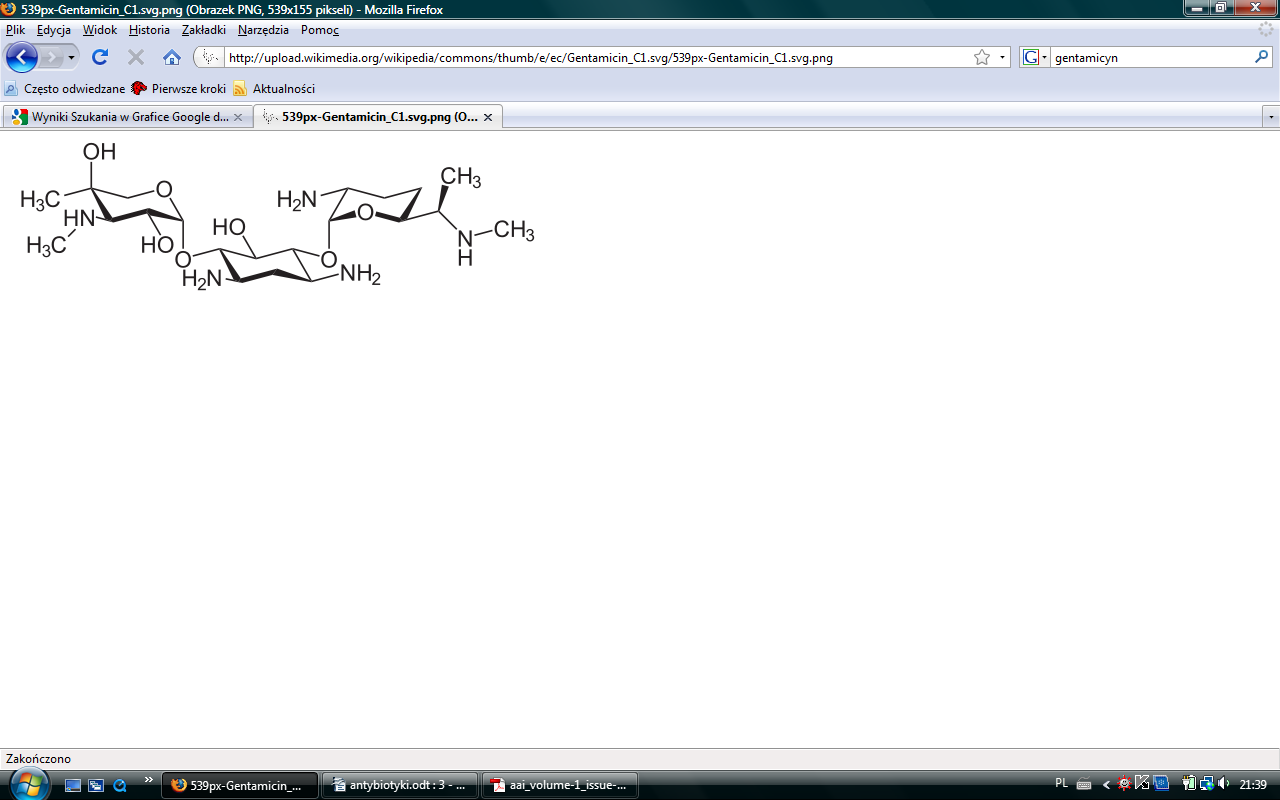Open the Aktualności feed bookmark
This screenshot has width=1280, height=800.
coord(274,88)
